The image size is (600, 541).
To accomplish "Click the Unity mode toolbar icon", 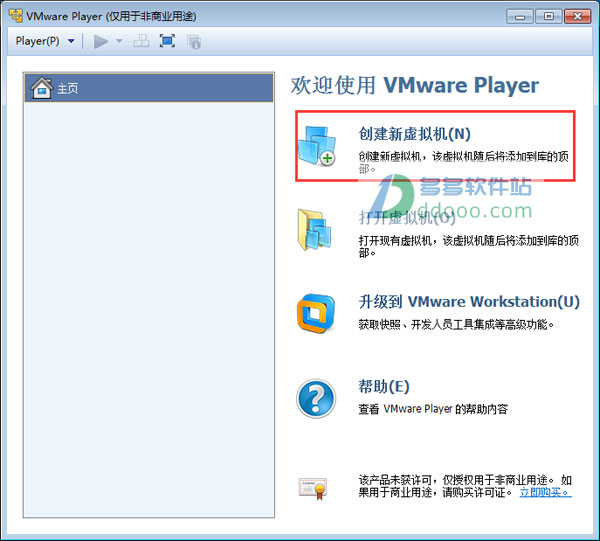I will click(194, 41).
